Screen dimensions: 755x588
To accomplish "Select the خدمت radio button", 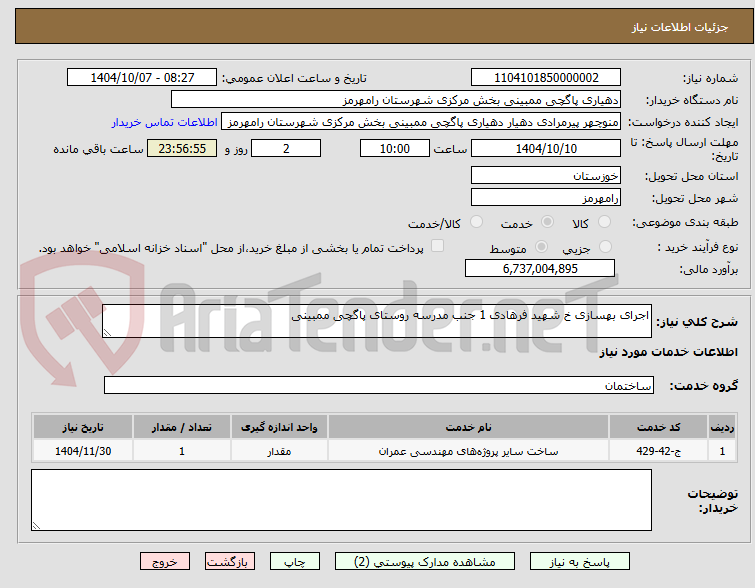I will (547, 222).
